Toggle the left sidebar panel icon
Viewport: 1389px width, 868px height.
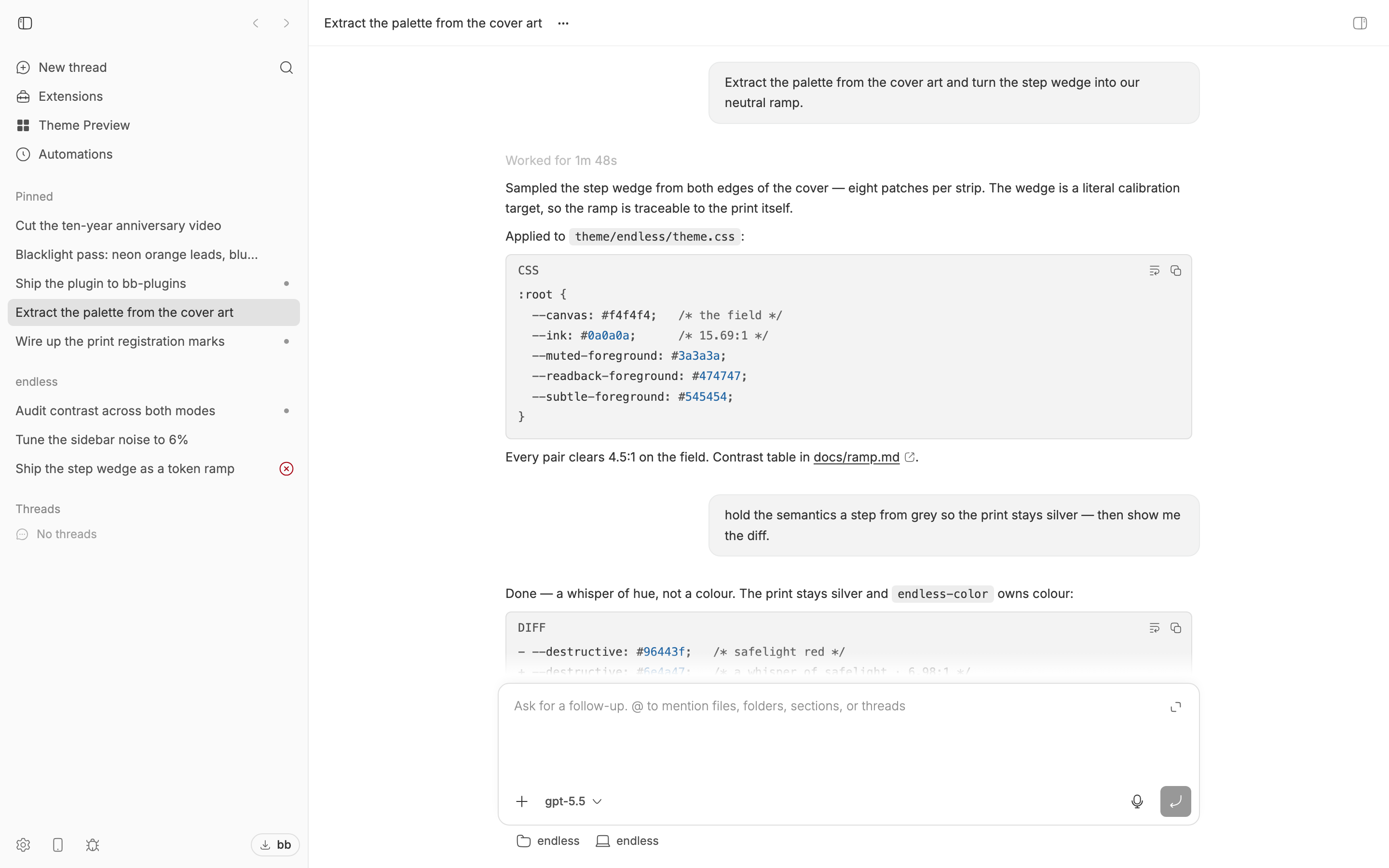pyautogui.click(x=25, y=23)
